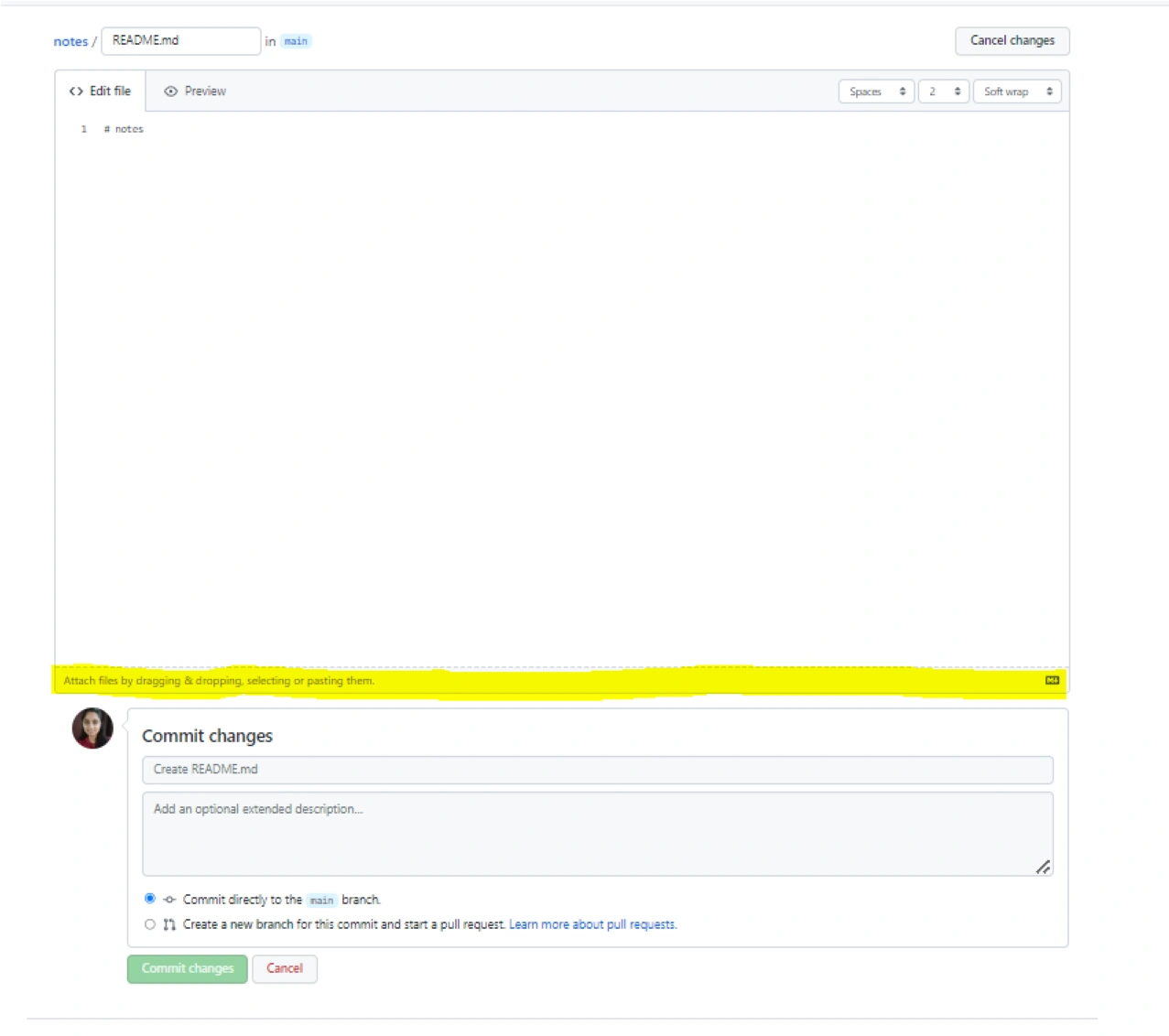The width and height of the screenshot is (1169, 1036).
Task: Open the indent size dropdown showing 2
Action: point(943,92)
